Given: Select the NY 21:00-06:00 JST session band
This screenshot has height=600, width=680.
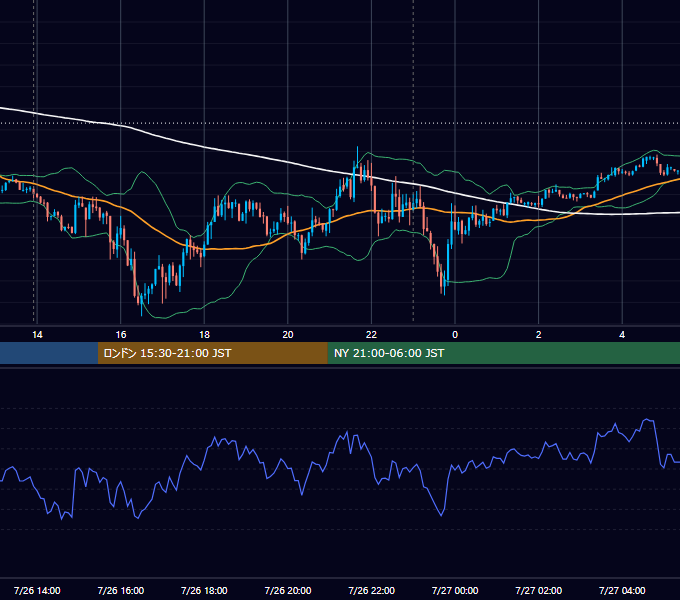Looking at the screenshot, I should pyautogui.click(x=503, y=353).
